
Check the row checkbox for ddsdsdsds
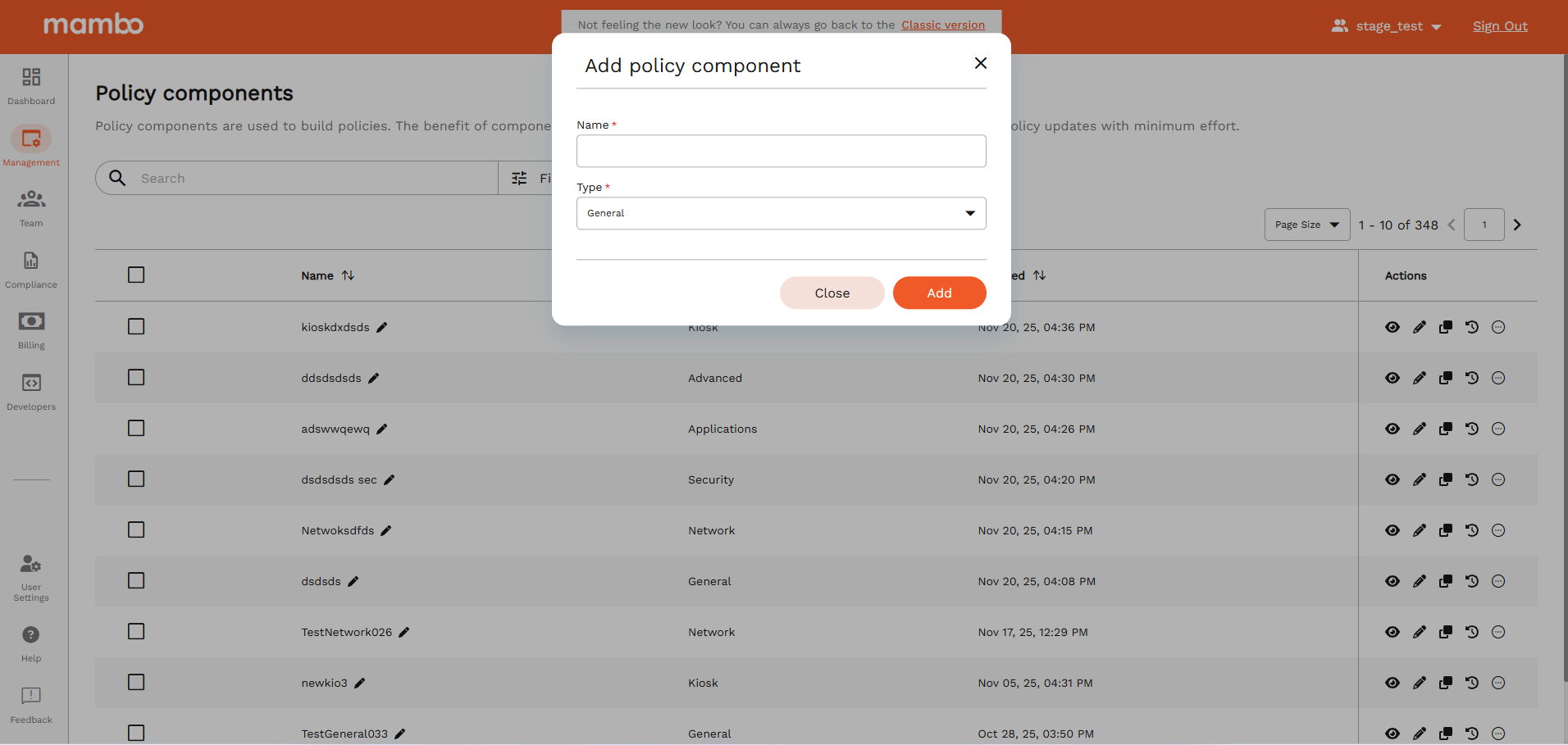click(x=136, y=377)
